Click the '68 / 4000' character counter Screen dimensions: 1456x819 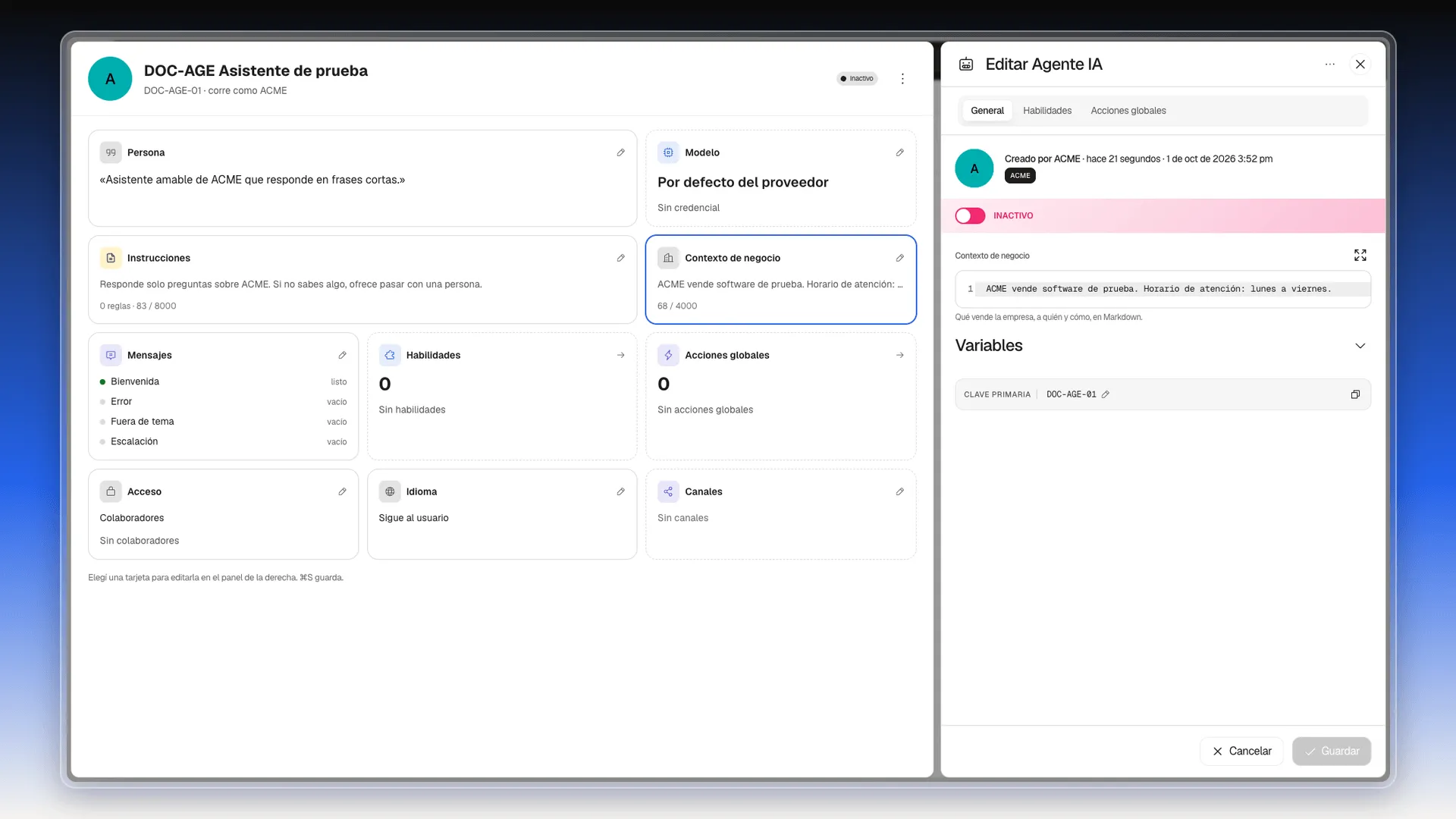tap(677, 306)
